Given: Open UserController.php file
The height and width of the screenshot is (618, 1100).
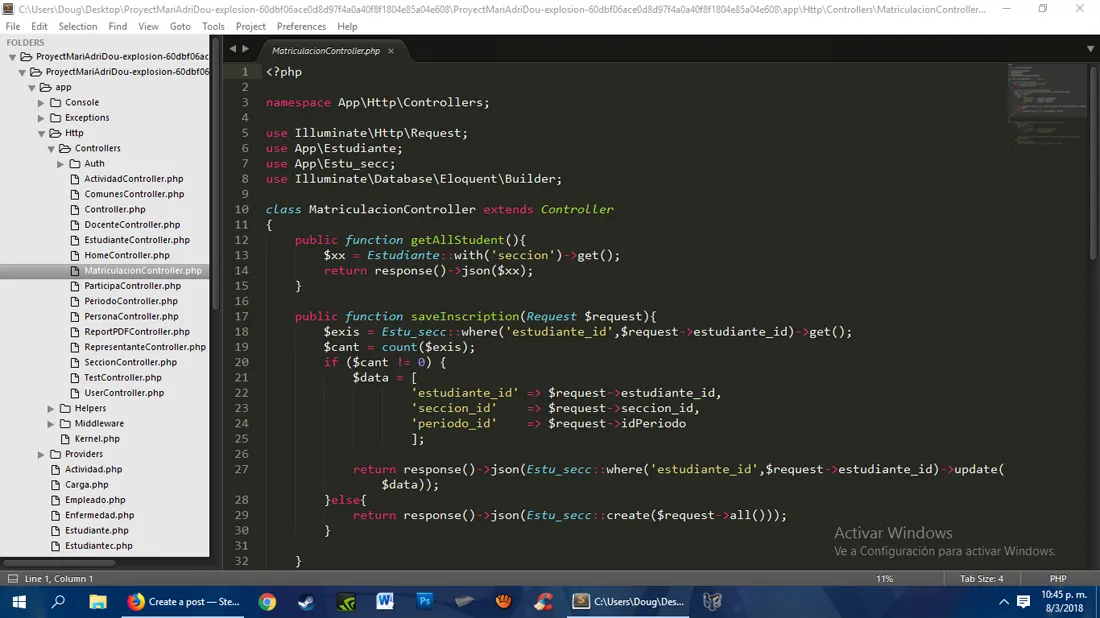Looking at the screenshot, I should 124,393.
